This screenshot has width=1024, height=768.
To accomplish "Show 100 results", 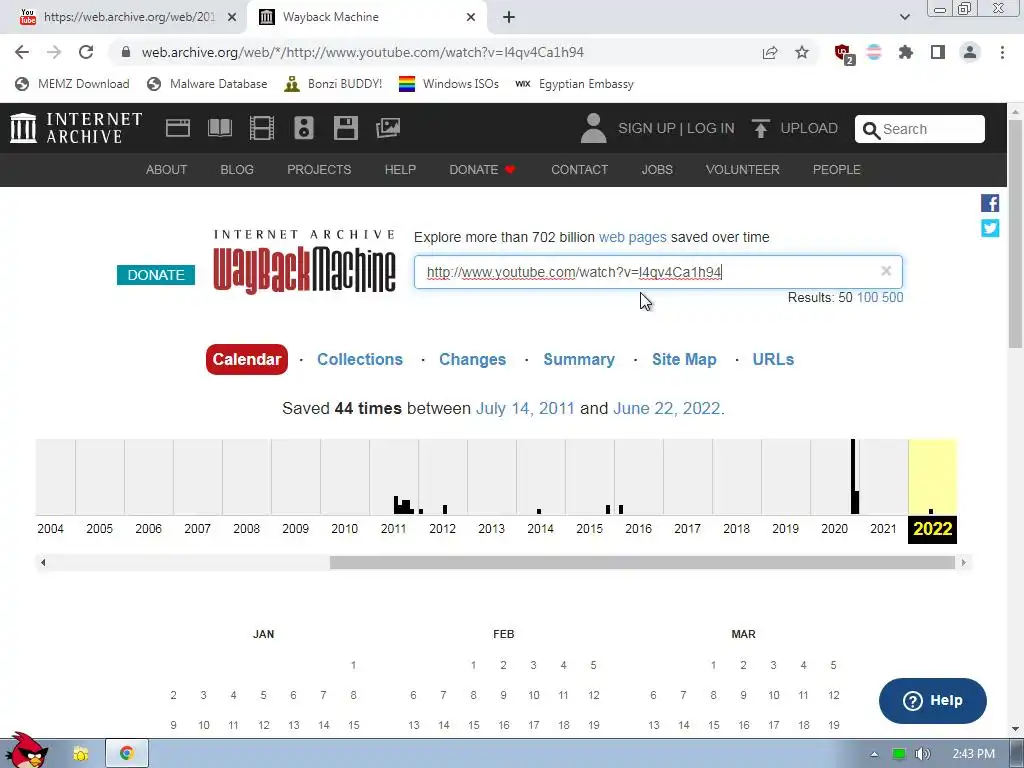I will (867, 298).
